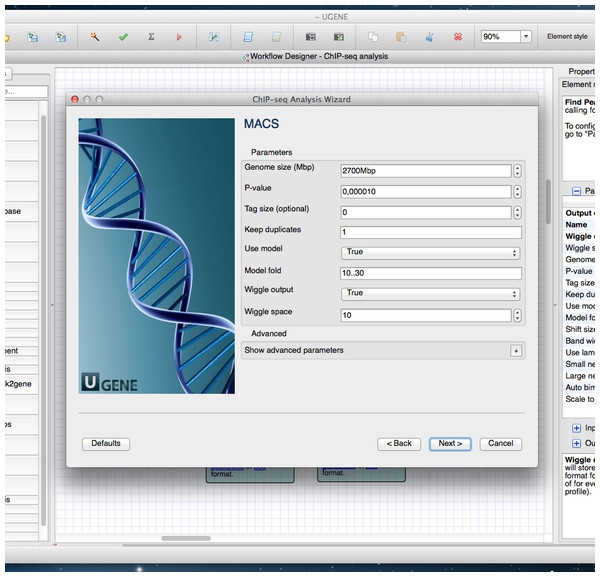Validate workflow with the green checkmark icon

point(123,37)
